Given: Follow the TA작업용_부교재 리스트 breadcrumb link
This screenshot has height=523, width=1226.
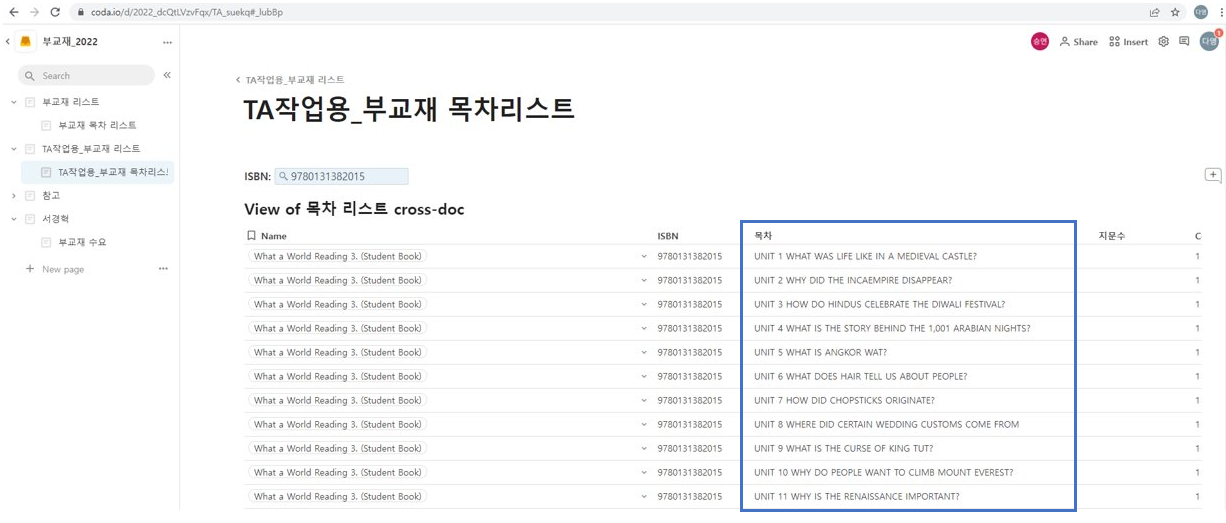Looking at the screenshot, I should tap(295, 79).
